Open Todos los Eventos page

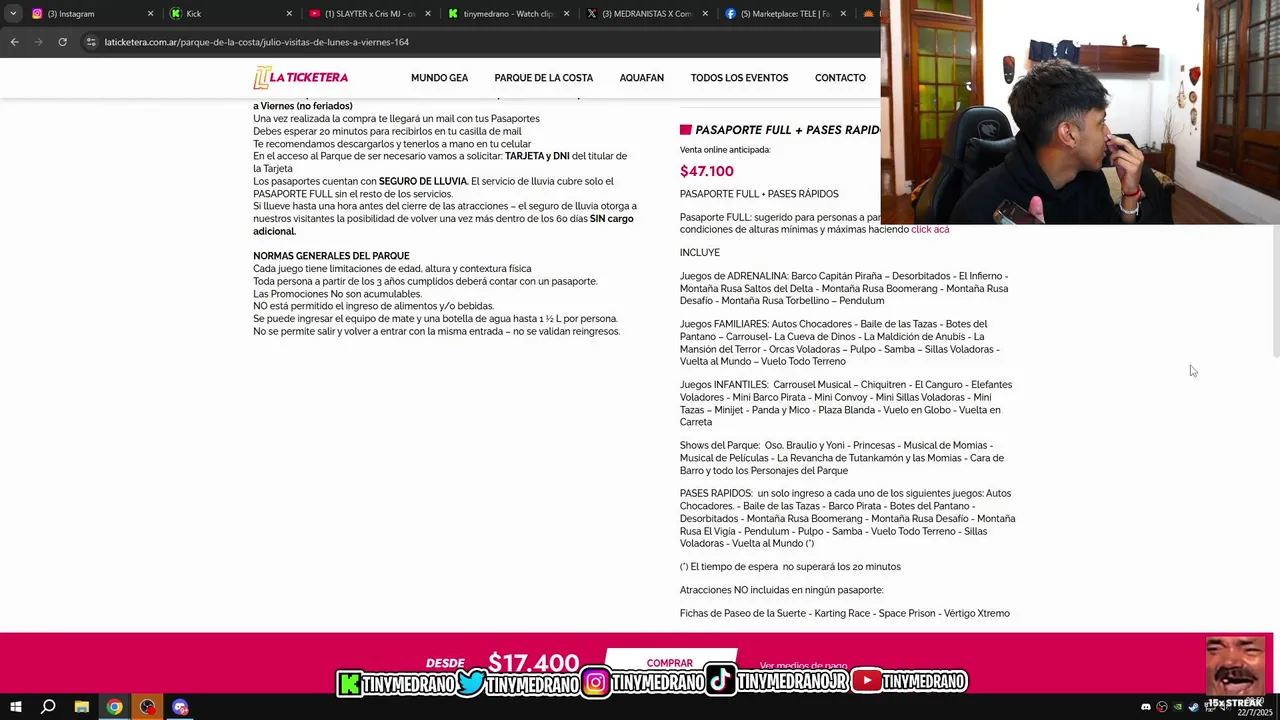[739, 78]
